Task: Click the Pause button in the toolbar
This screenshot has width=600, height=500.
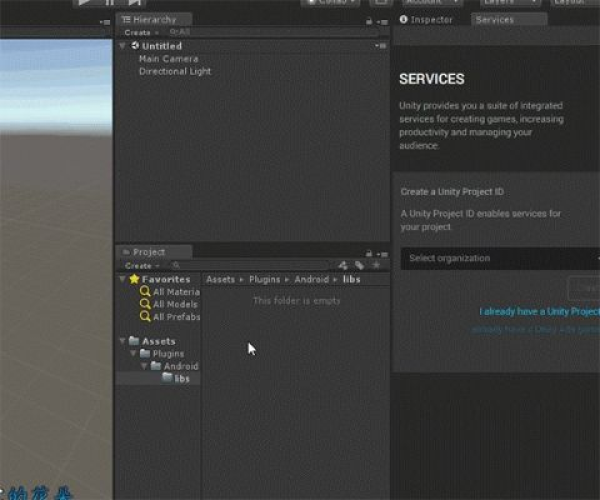Action: tap(110, 2)
